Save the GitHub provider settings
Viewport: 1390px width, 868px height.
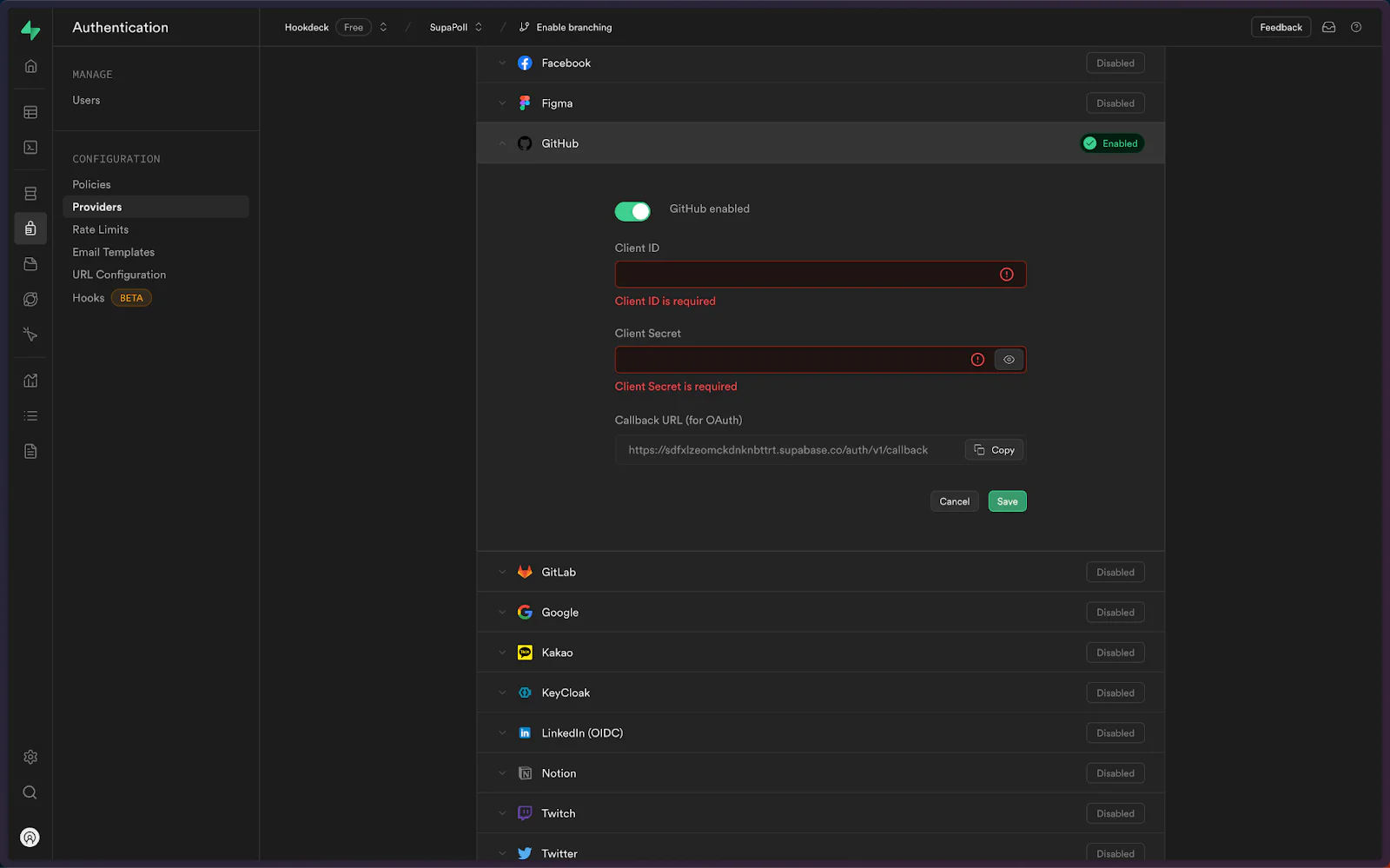[x=1007, y=501]
